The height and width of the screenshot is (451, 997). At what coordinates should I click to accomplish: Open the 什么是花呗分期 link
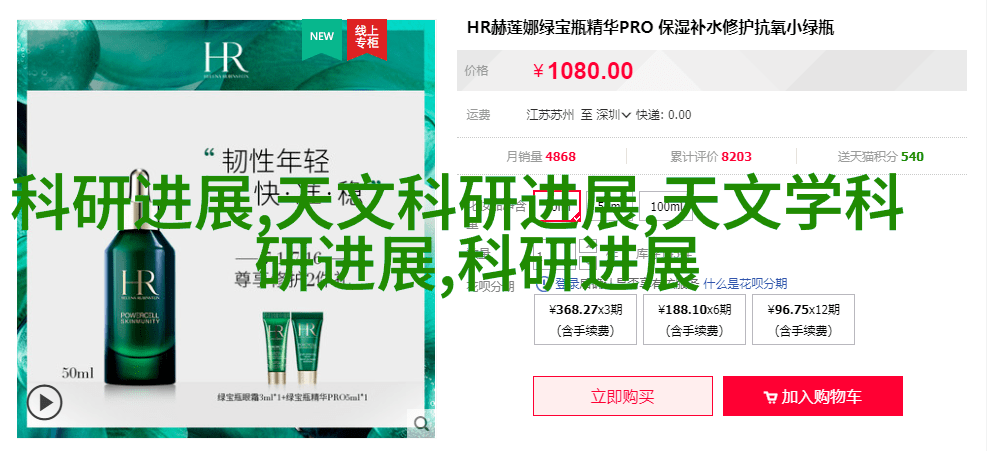tap(745, 284)
